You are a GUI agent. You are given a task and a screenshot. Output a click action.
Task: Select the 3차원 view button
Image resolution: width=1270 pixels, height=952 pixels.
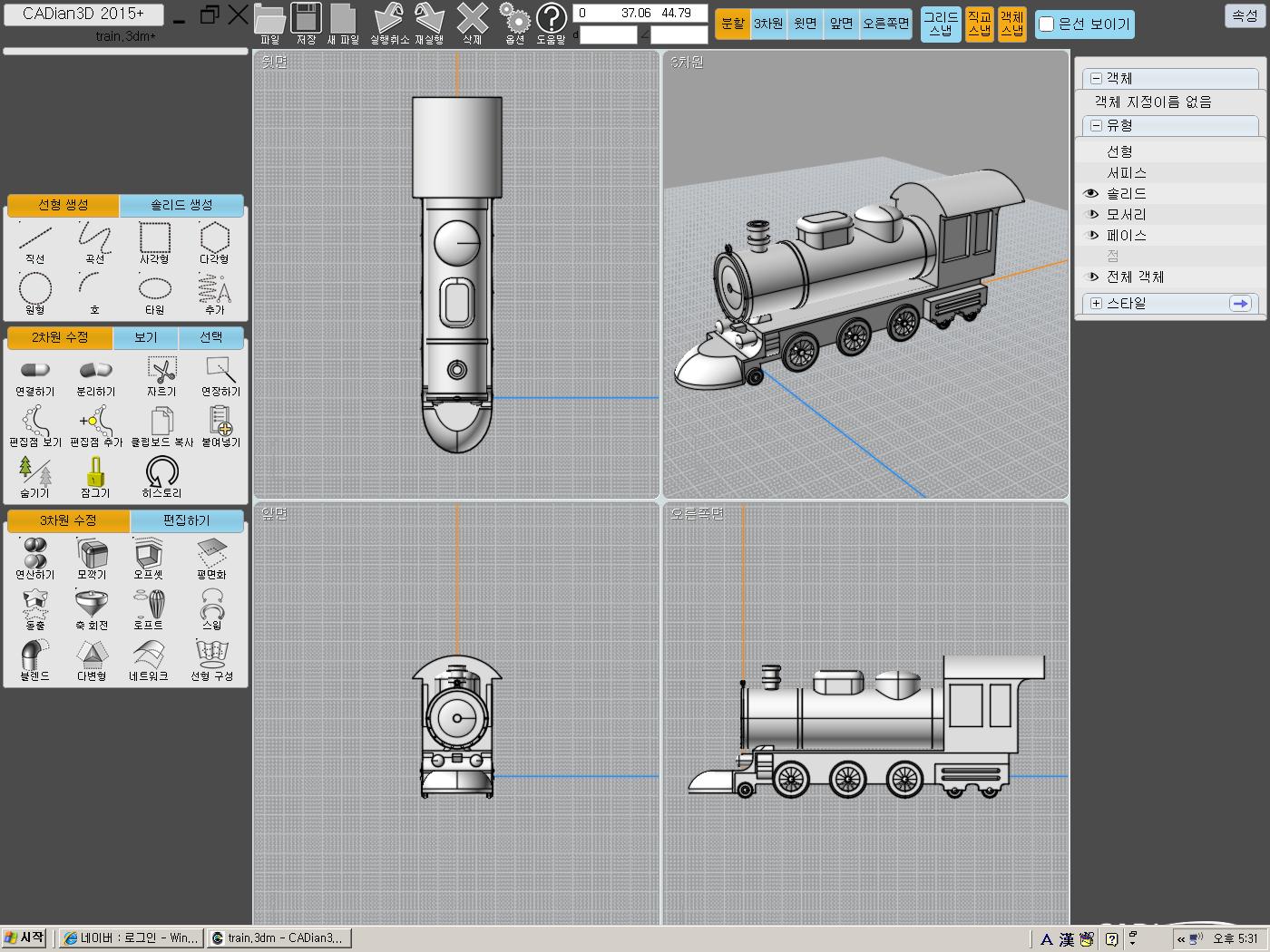click(768, 24)
